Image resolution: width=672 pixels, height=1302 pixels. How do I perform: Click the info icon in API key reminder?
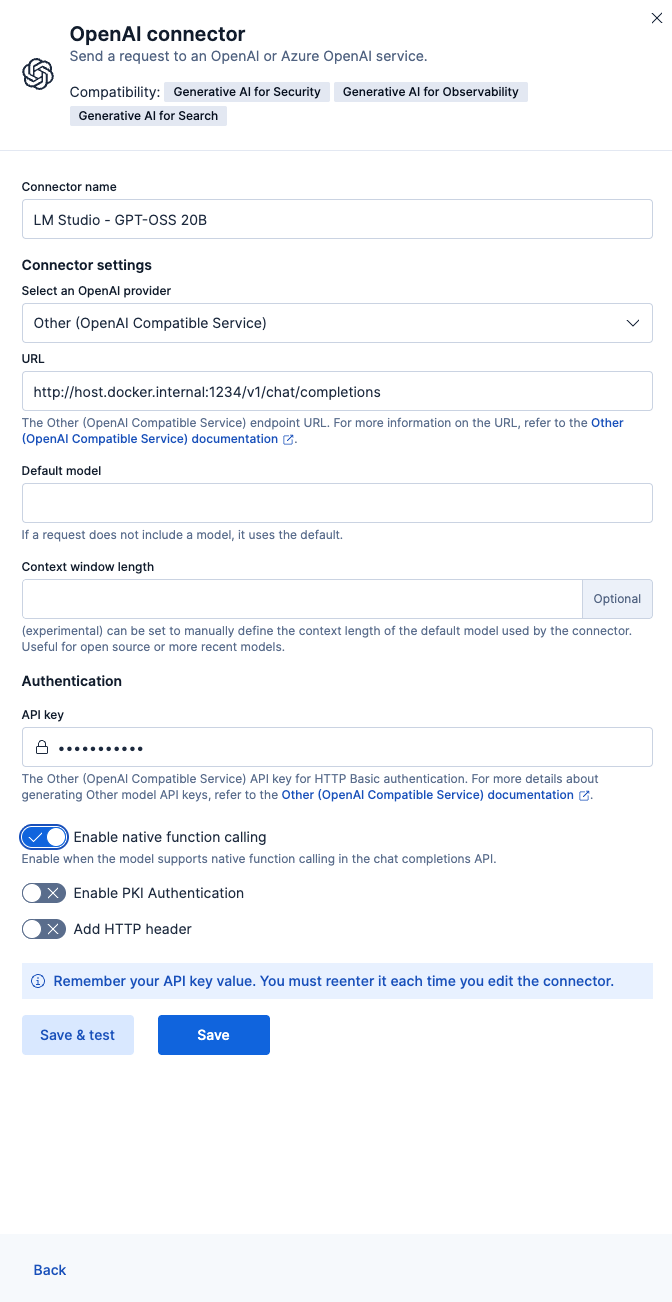[38, 981]
